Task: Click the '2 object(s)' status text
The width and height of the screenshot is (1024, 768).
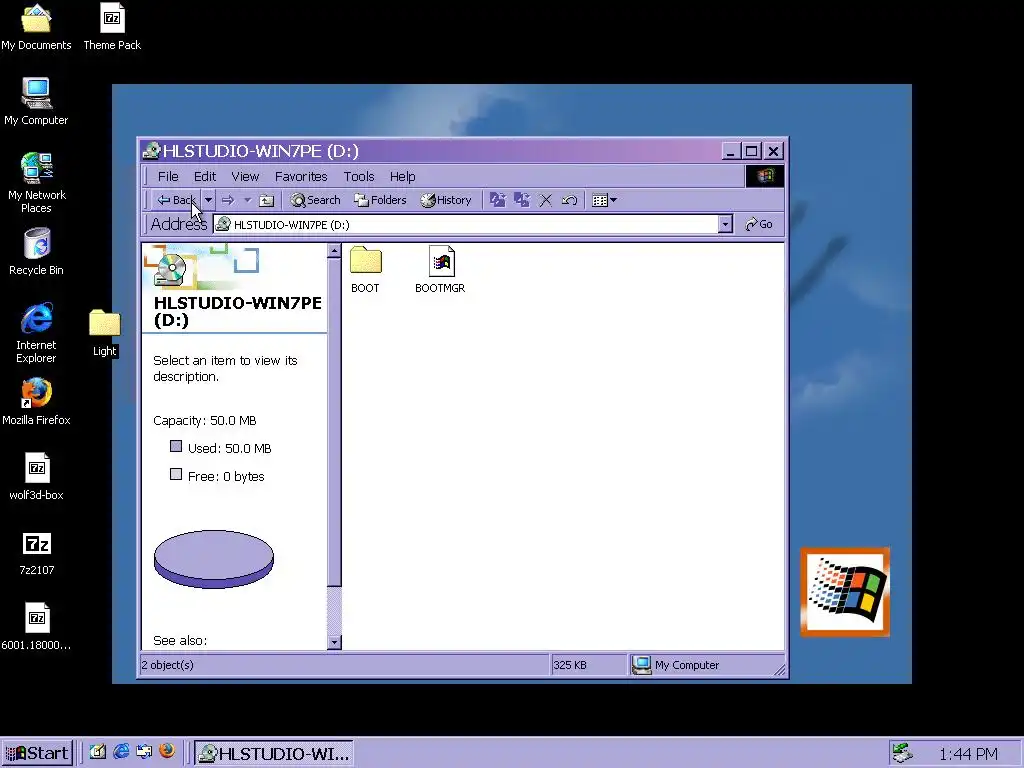Action: [x=168, y=665]
